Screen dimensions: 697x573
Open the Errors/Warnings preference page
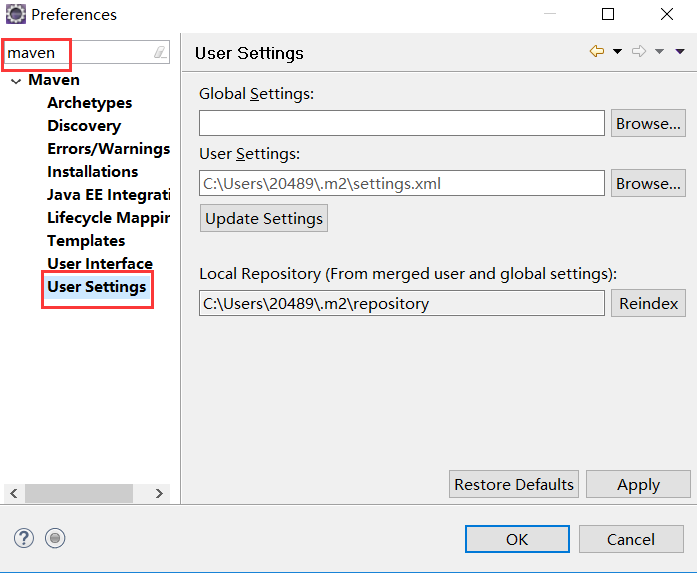(x=108, y=149)
